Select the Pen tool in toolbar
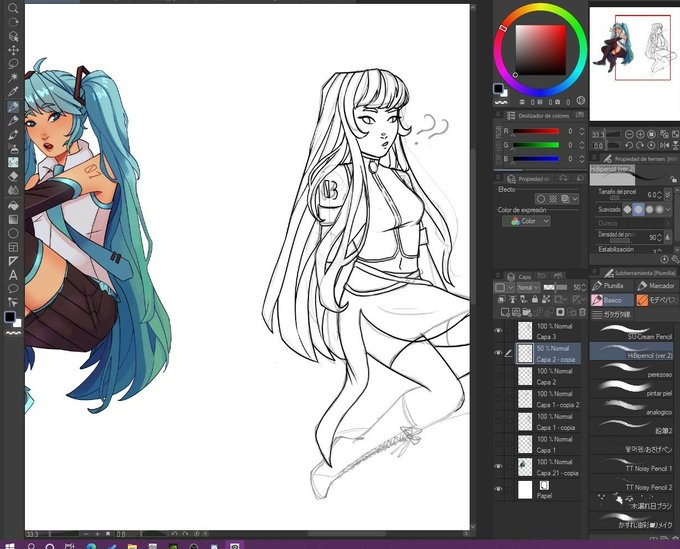The width and height of the screenshot is (680, 549). [13, 106]
